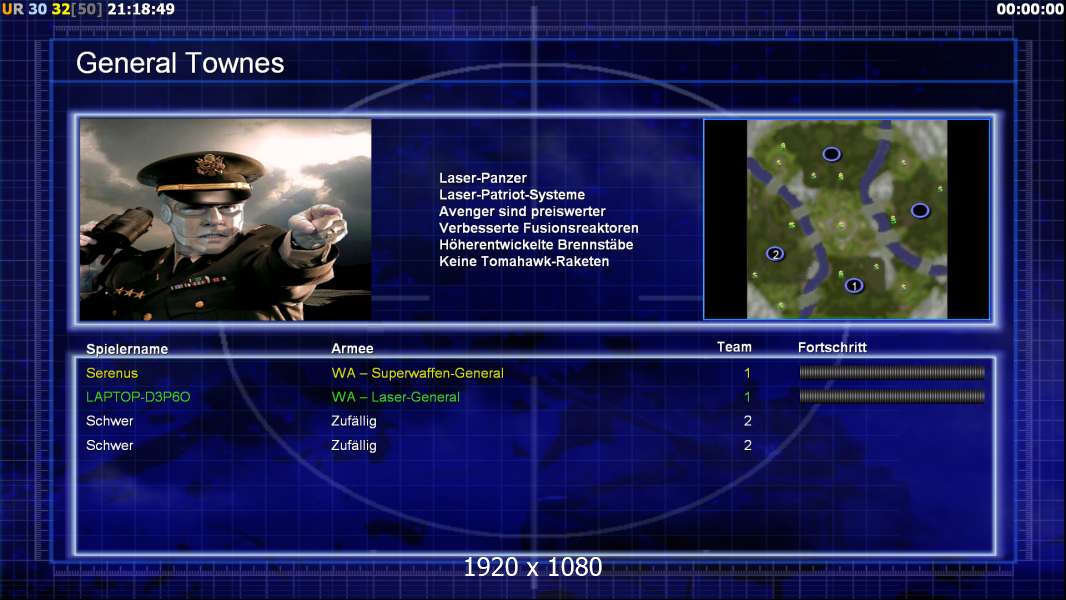
Task: Click the 21:18:49 clock overlay
Action: coord(141,9)
